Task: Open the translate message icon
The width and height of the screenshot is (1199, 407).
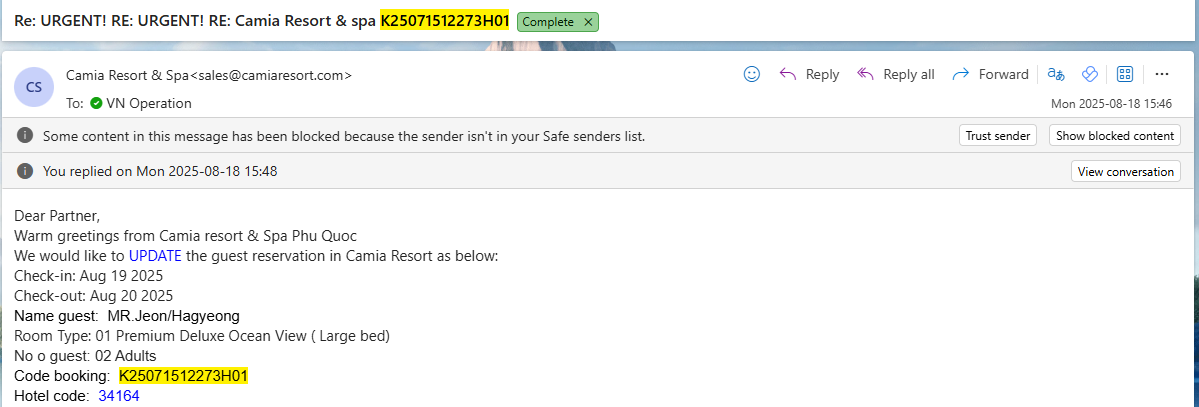Action: pyautogui.click(x=1056, y=74)
